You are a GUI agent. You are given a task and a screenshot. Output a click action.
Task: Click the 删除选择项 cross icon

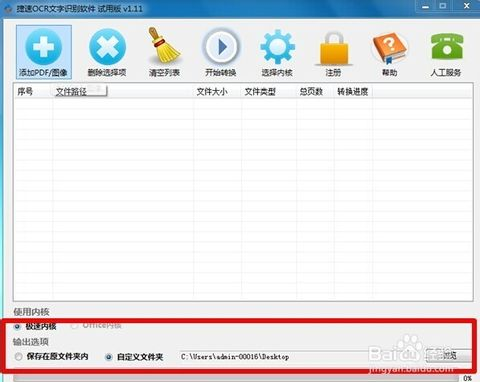click(x=107, y=47)
